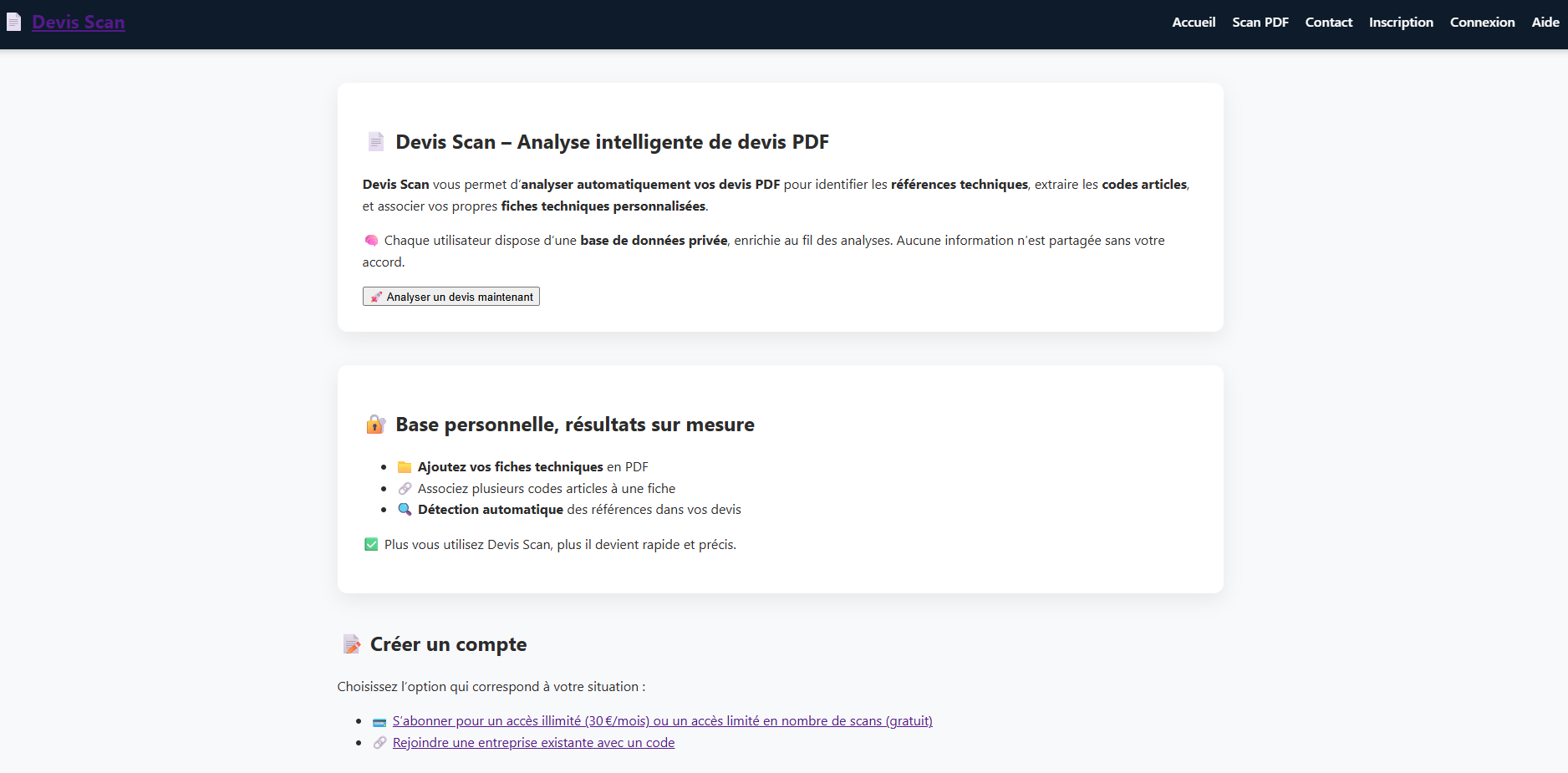1568x773 pixels.
Task: Click the padlock icon beside Base personnelle
Action: pos(375,425)
